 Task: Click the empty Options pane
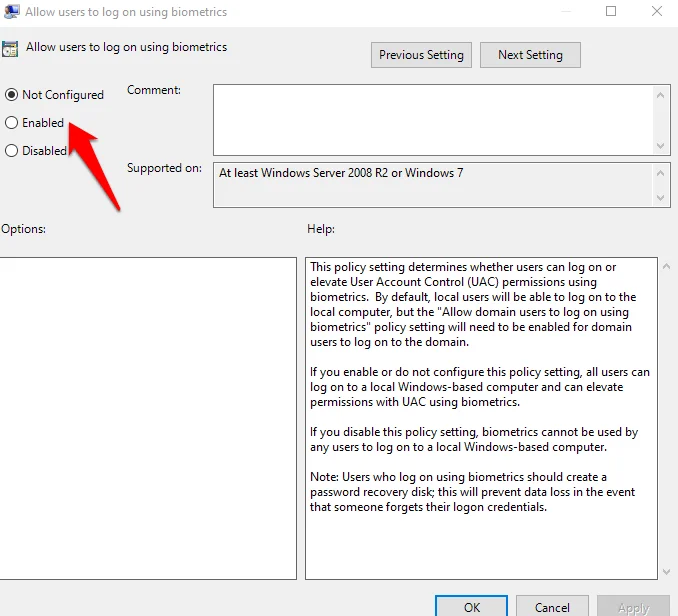148,418
